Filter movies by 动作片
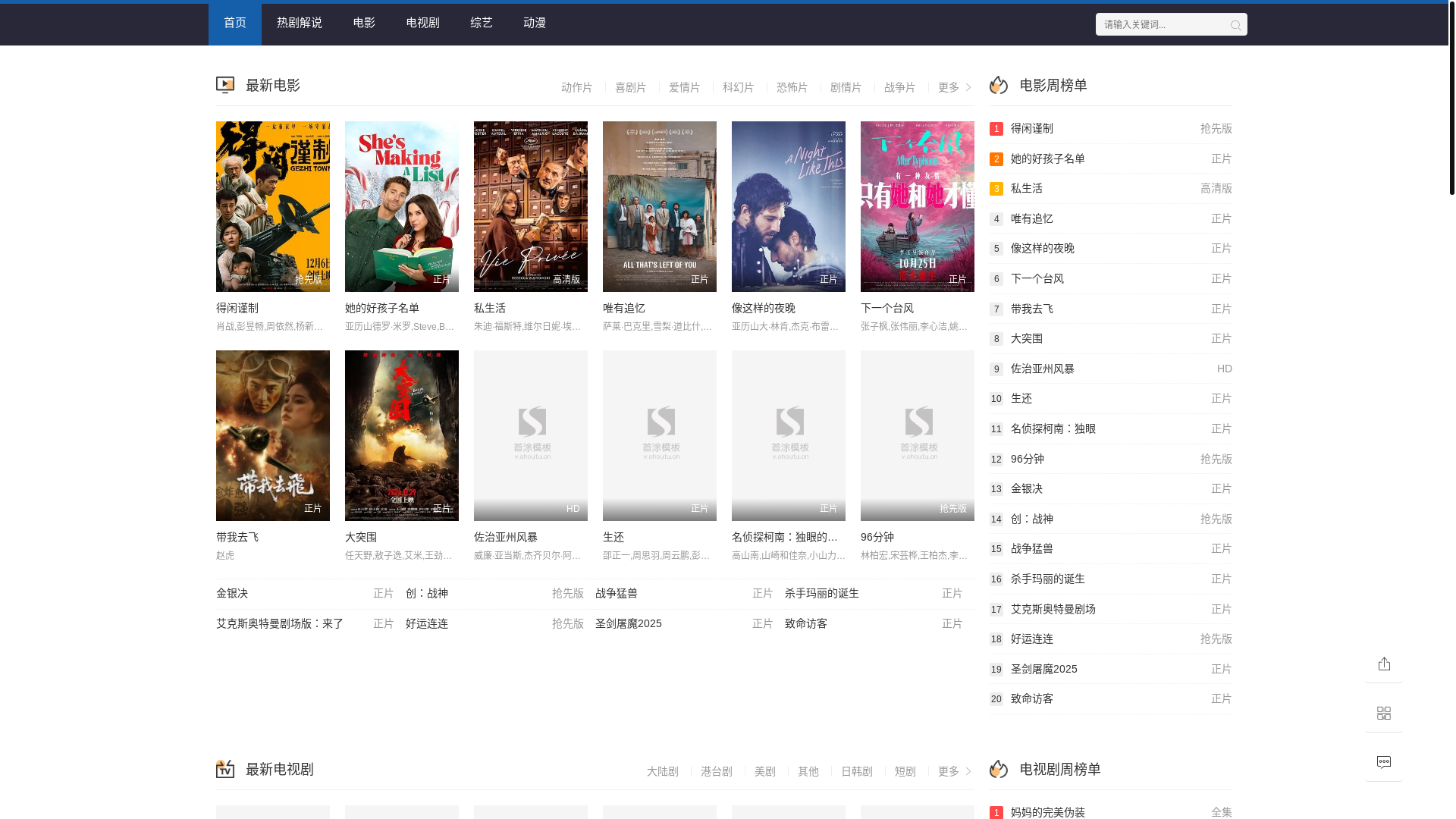 (576, 87)
